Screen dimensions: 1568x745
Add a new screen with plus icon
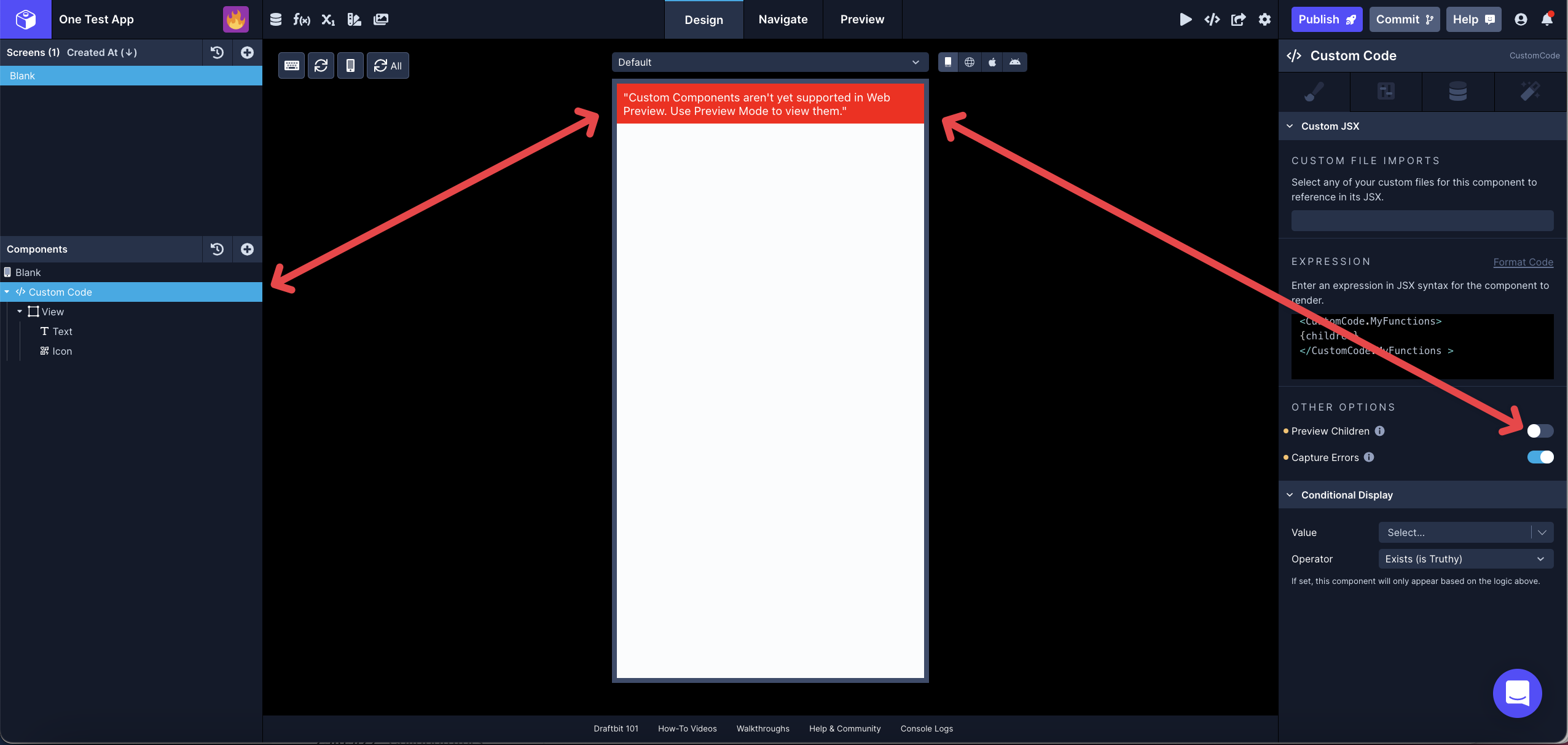pos(247,52)
